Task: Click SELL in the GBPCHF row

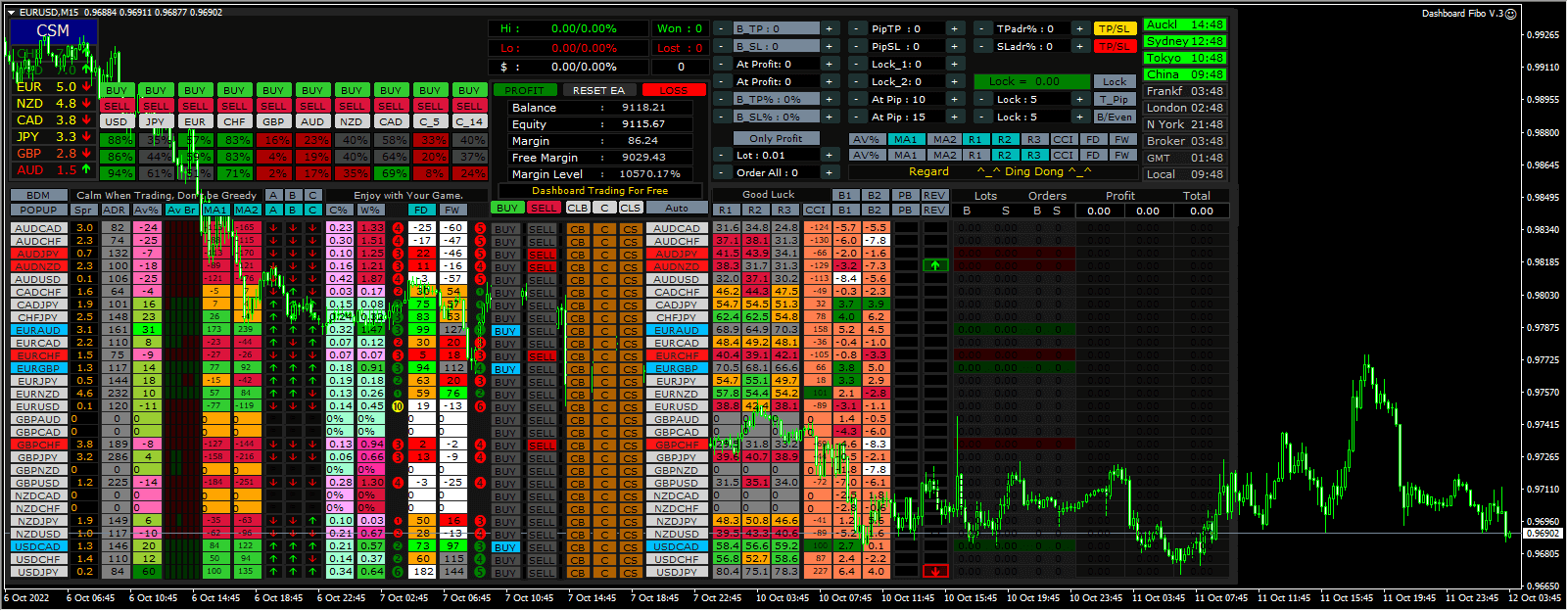Action: (542, 445)
